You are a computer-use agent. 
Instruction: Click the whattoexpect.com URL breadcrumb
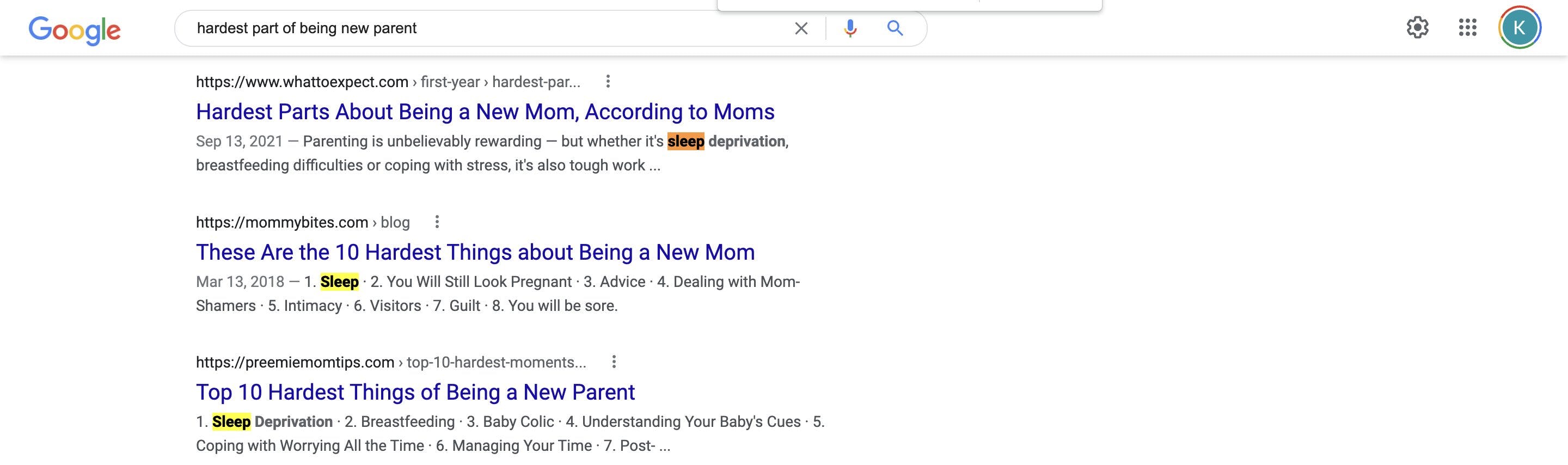point(388,82)
